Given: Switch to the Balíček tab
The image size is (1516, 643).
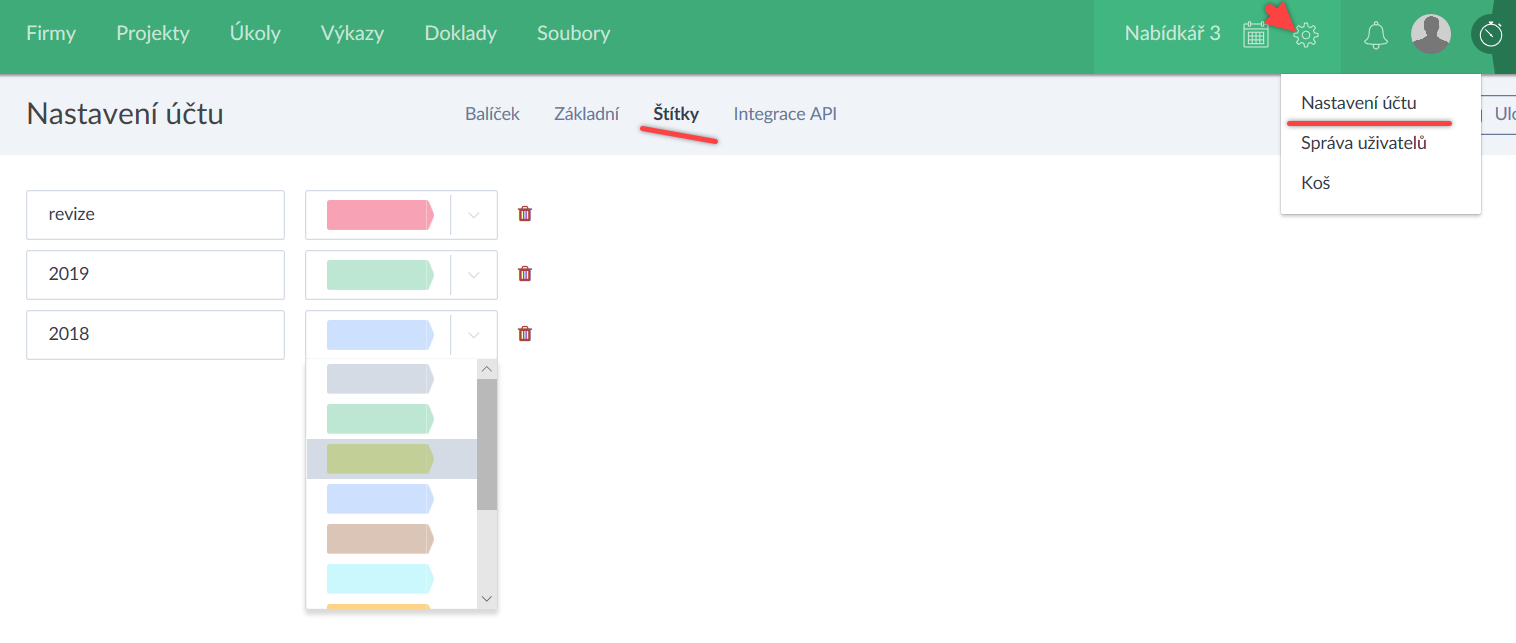Looking at the screenshot, I should 492,114.
